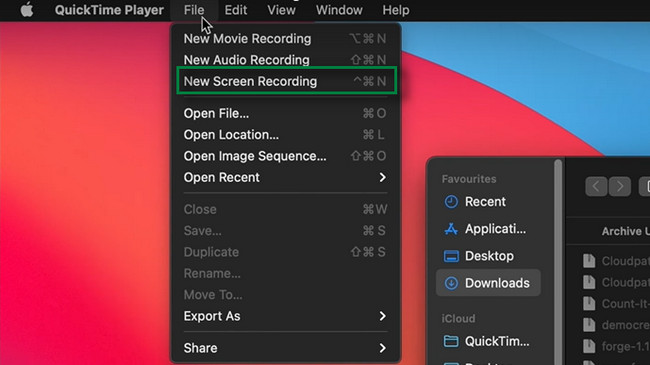Open the Help menu
This screenshot has height=365, width=650.
tap(395, 10)
